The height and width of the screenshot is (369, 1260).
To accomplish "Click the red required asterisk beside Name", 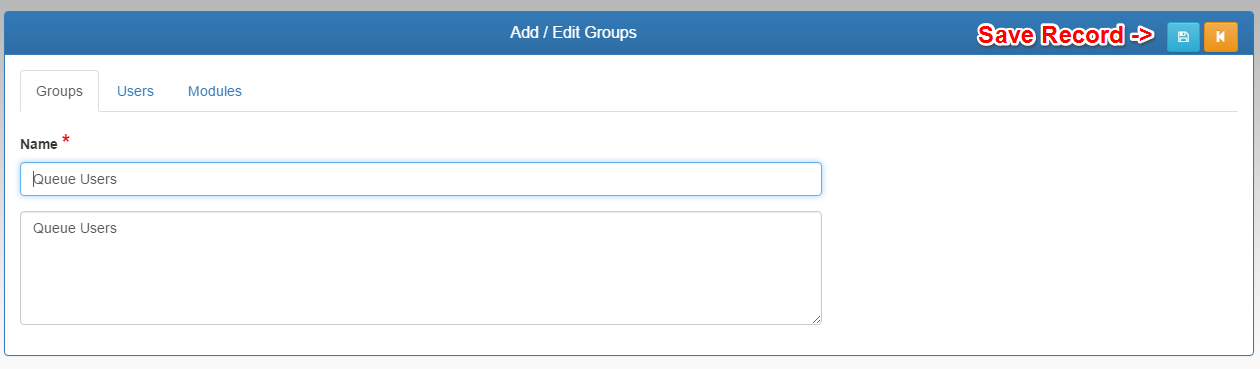I will 66,139.
